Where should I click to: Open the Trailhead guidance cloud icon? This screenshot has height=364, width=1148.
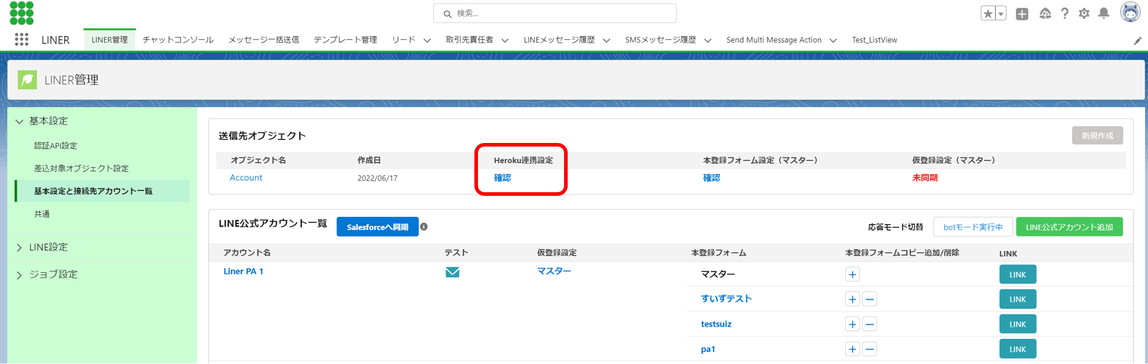[1044, 13]
